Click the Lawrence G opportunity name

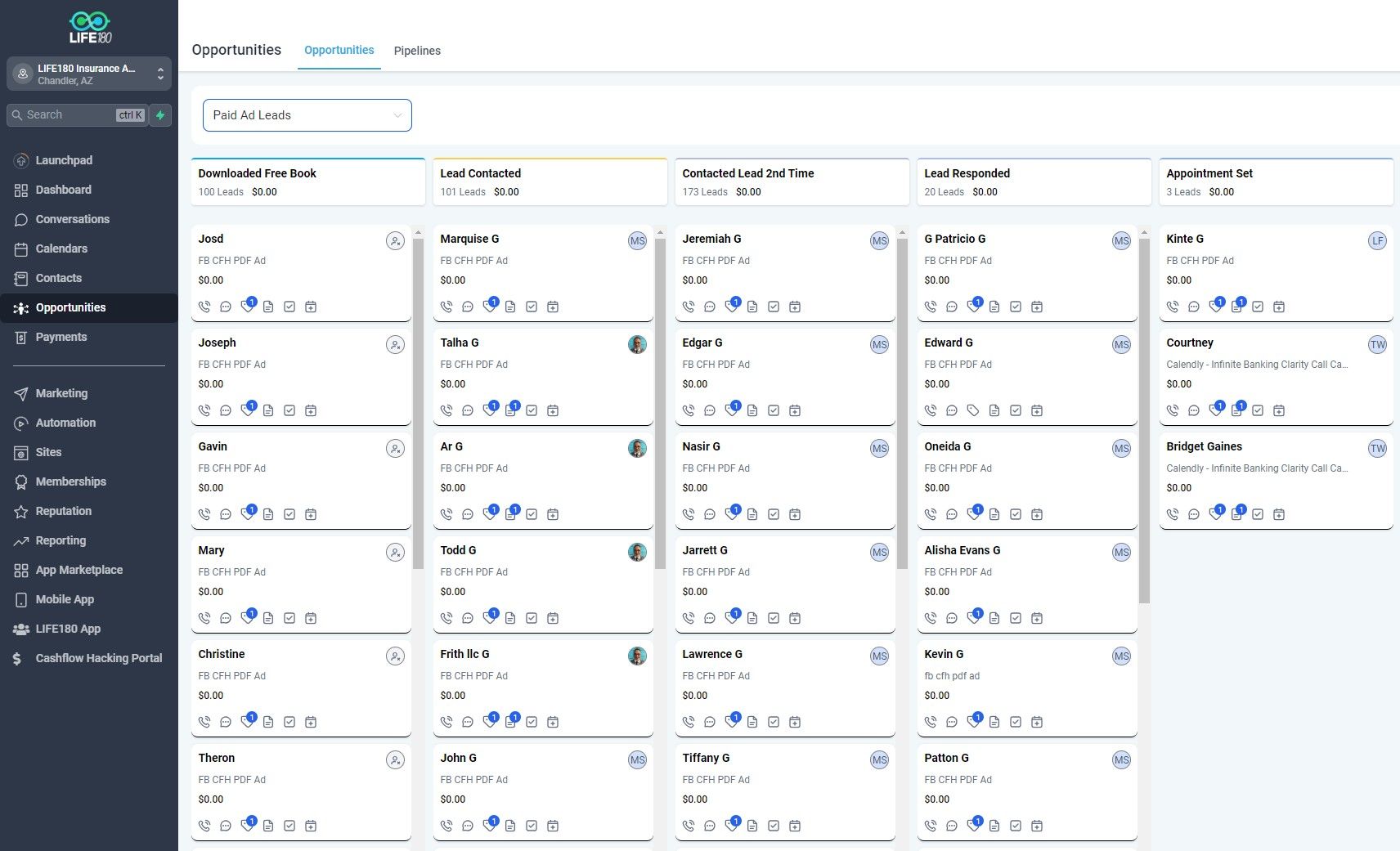(x=712, y=654)
